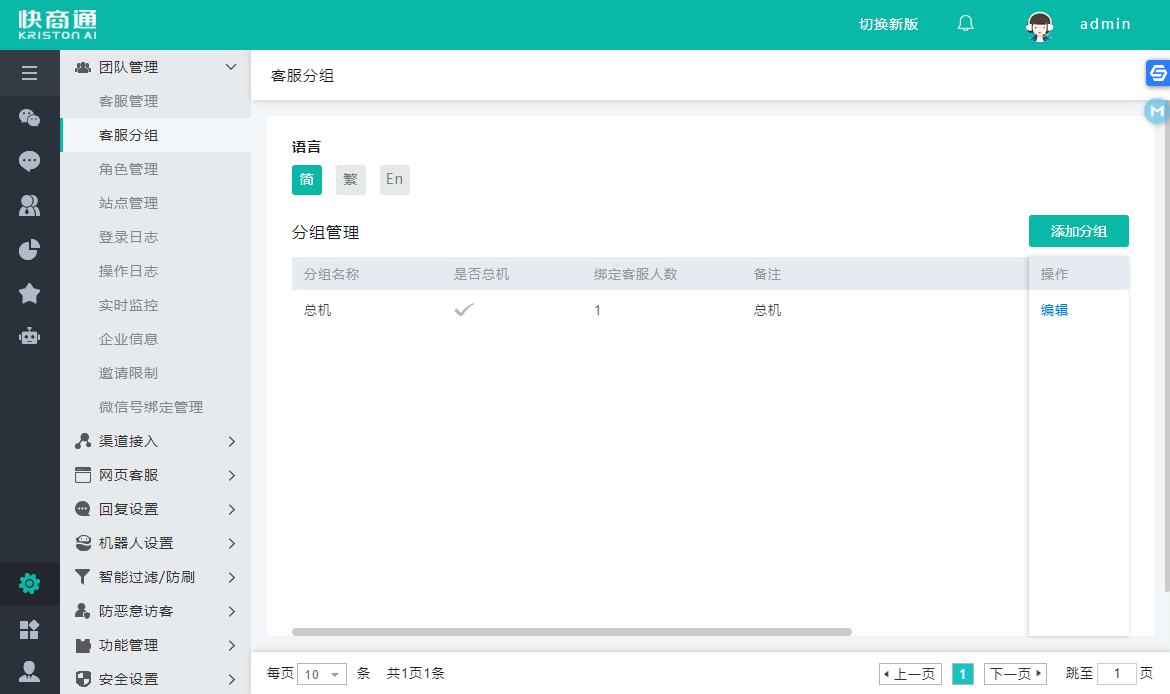The width and height of the screenshot is (1170, 694).
Task: Select 简 simplified Chinese language option
Action: (x=307, y=180)
